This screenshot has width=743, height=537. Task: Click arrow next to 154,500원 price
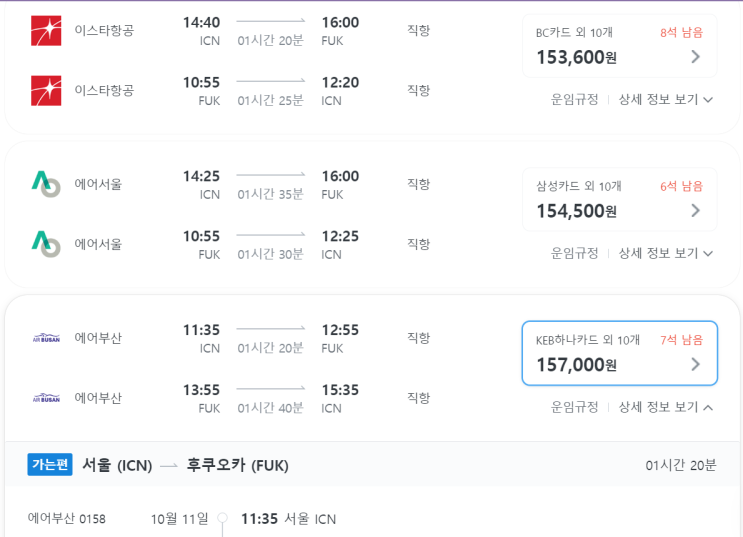coord(696,211)
